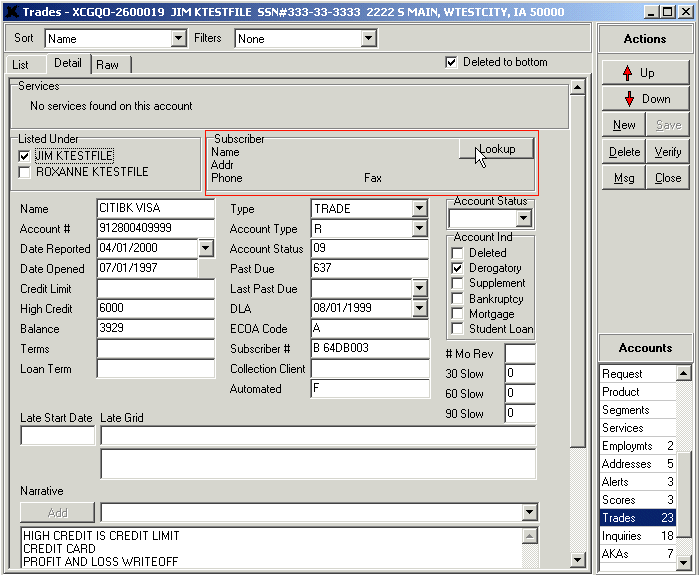The image size is (699, 575).
Task: Select Inquiries in Accounts list
Action: tap(637, 536)
